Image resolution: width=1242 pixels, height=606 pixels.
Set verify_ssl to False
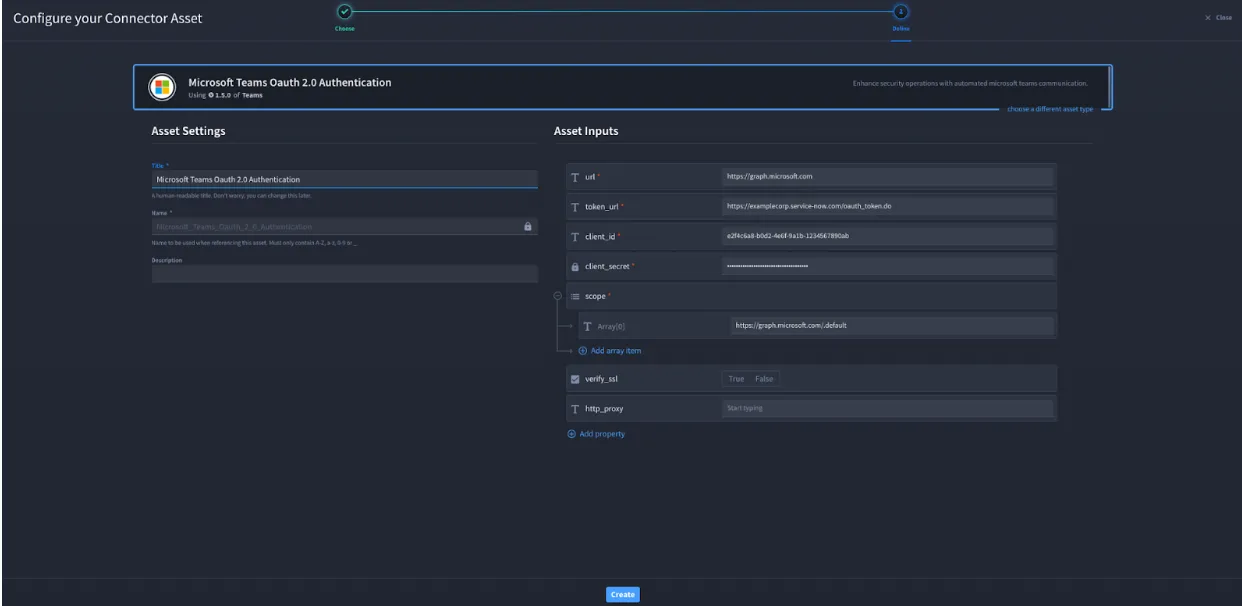(x=764, y=379)
